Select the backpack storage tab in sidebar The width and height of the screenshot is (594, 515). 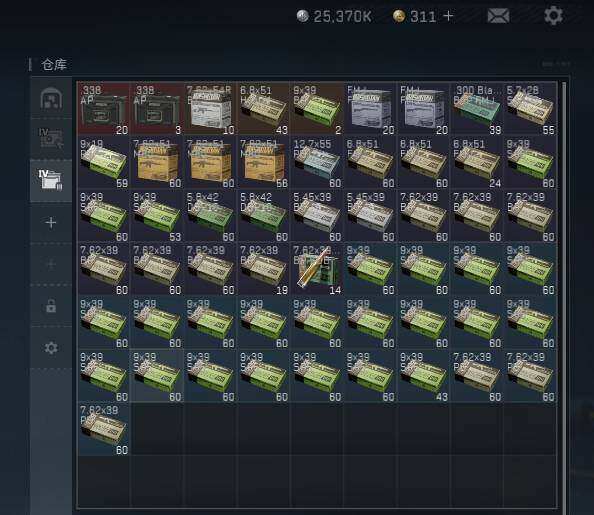[51, 98]
